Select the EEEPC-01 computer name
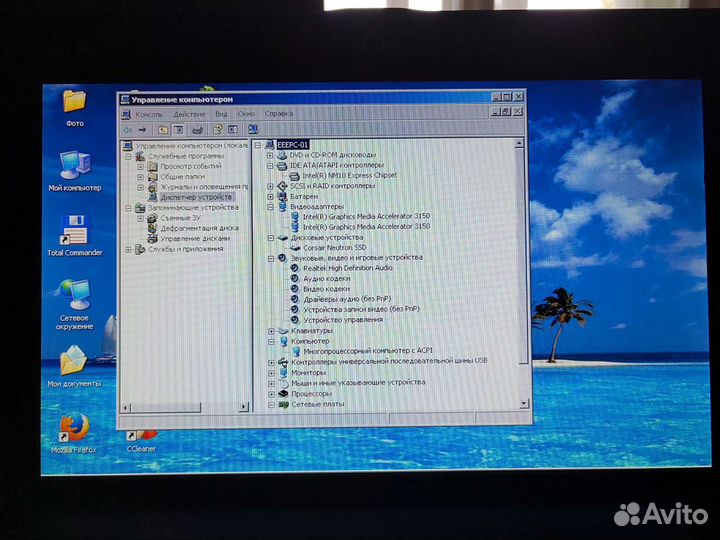This screenshot has height=540, width=720. pyautogui.click(x=292, y=145)
